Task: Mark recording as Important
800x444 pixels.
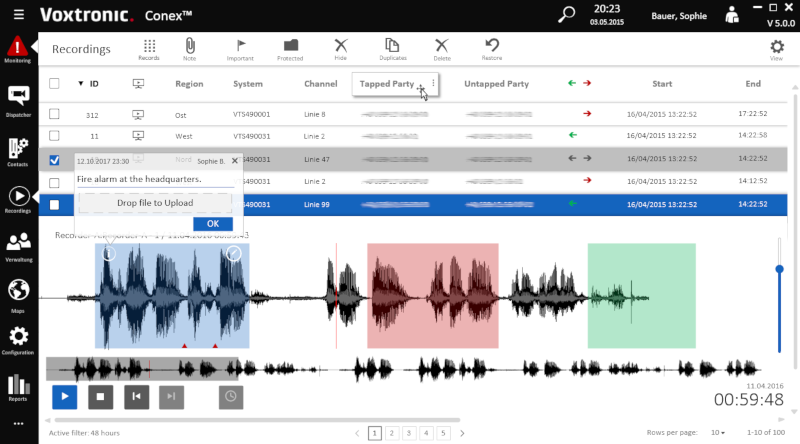Action: [x=240, y=50]
